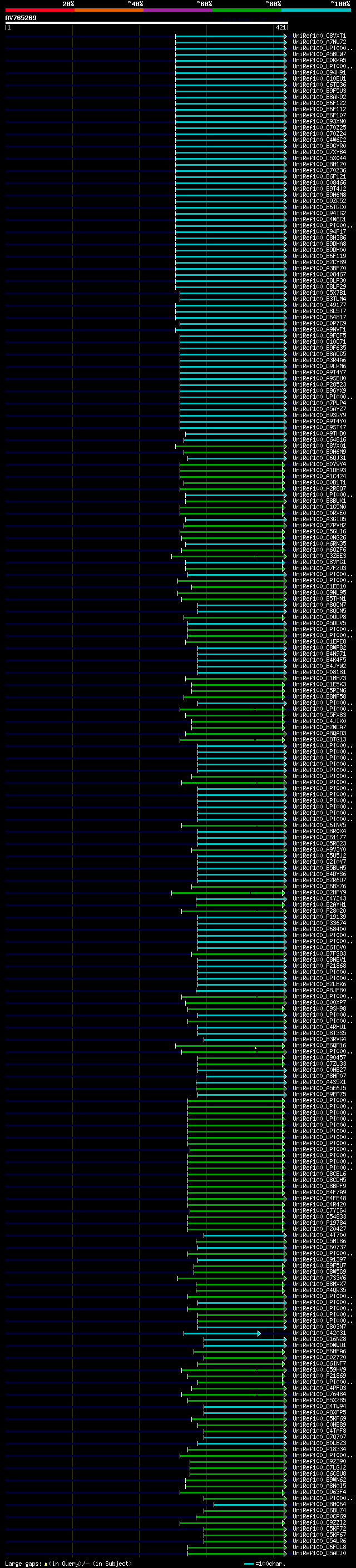Open hit UniRef100_Q10EU1
Image resolution: width=356 pixels, height=1568 pixels.
point(319,78)
